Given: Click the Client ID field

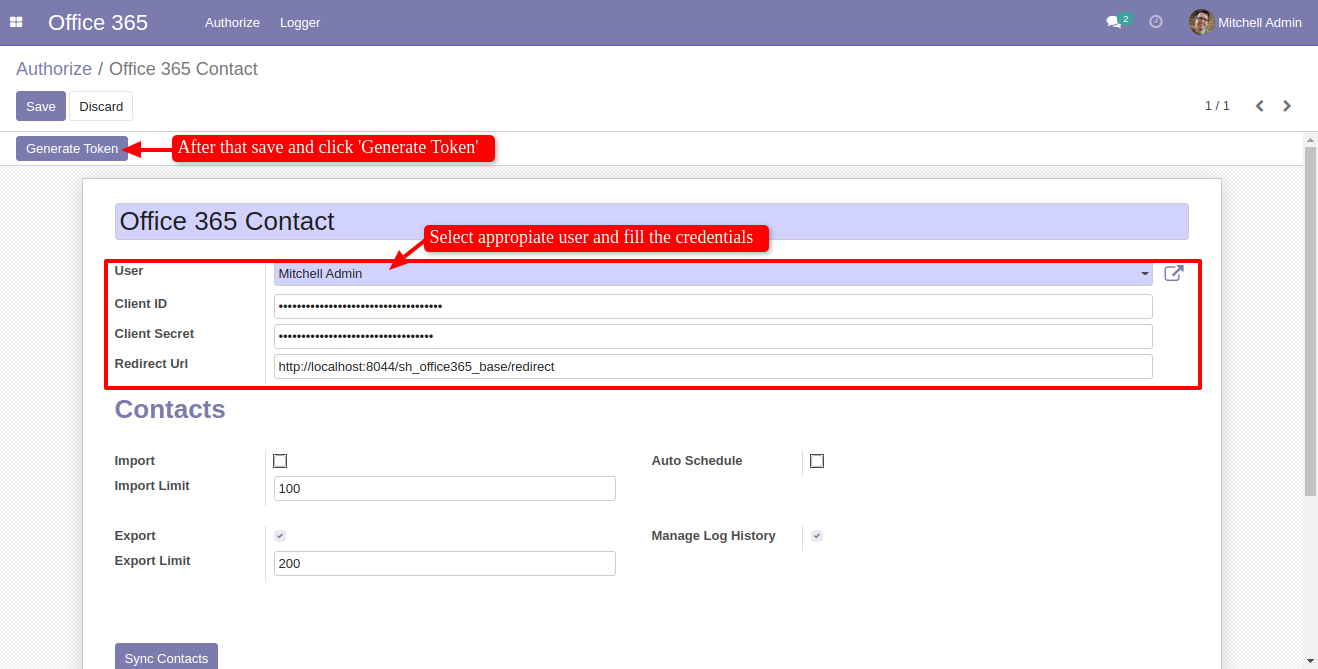Looking at the screenshot, I should pyautogui.click(x=713, y=306).
